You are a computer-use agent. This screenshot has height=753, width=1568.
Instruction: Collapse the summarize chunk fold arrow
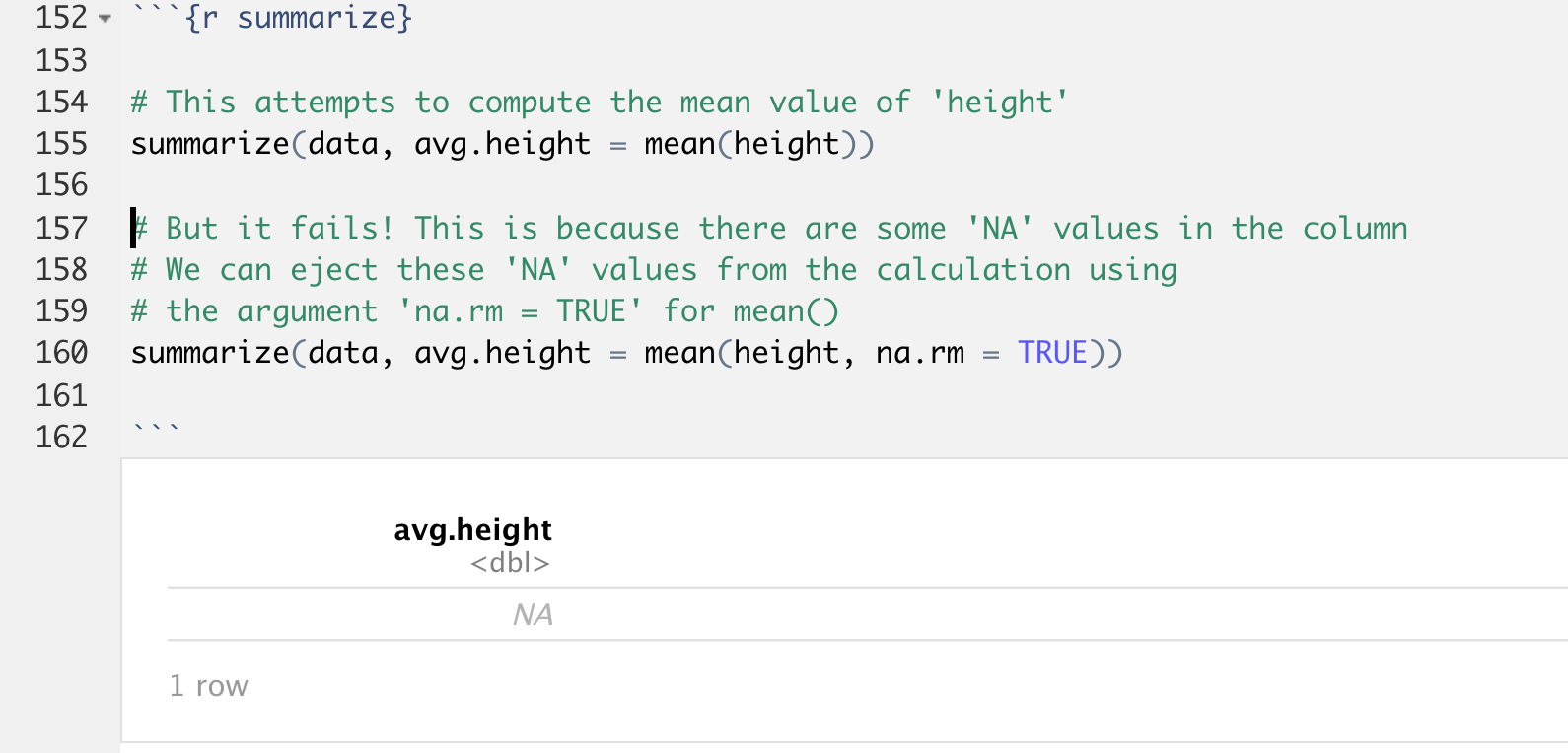point(105,19)
